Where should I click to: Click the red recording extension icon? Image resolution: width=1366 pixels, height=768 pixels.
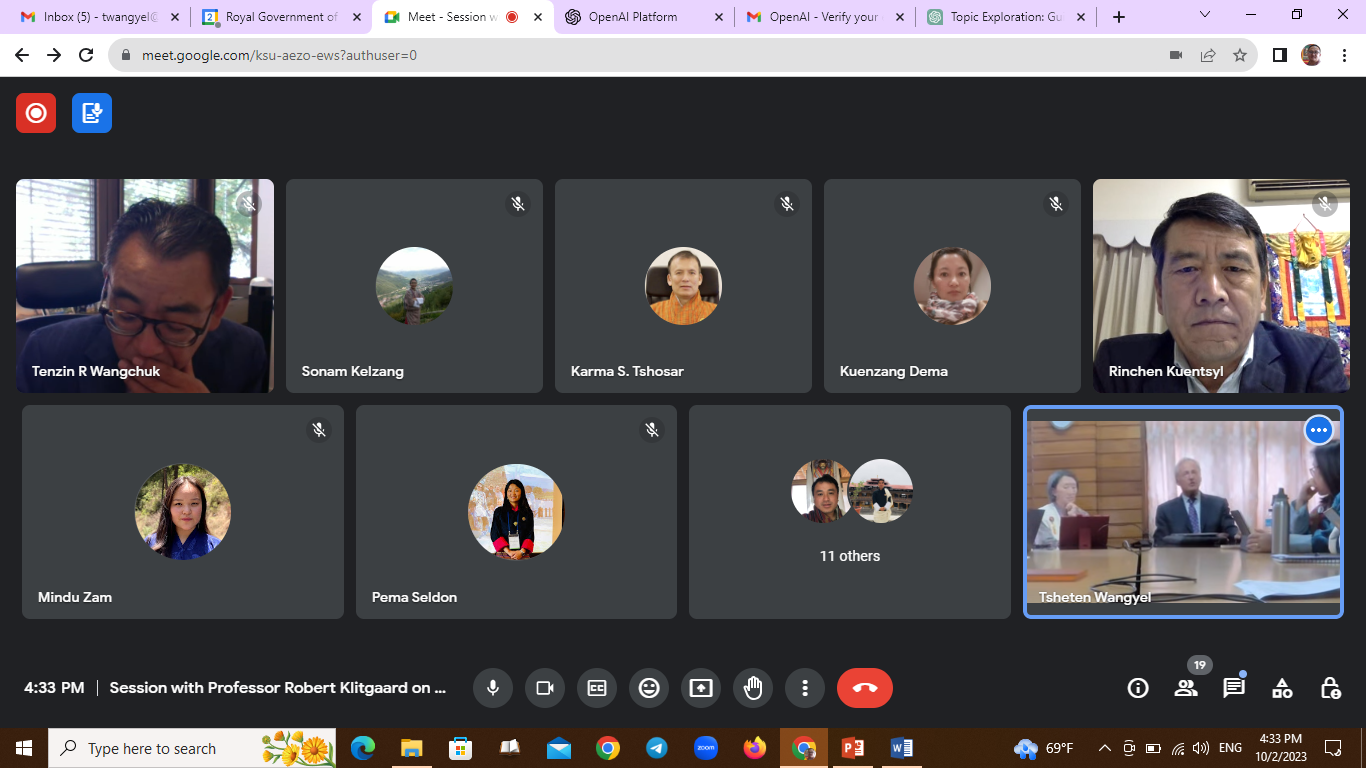[x=36, y=113]
